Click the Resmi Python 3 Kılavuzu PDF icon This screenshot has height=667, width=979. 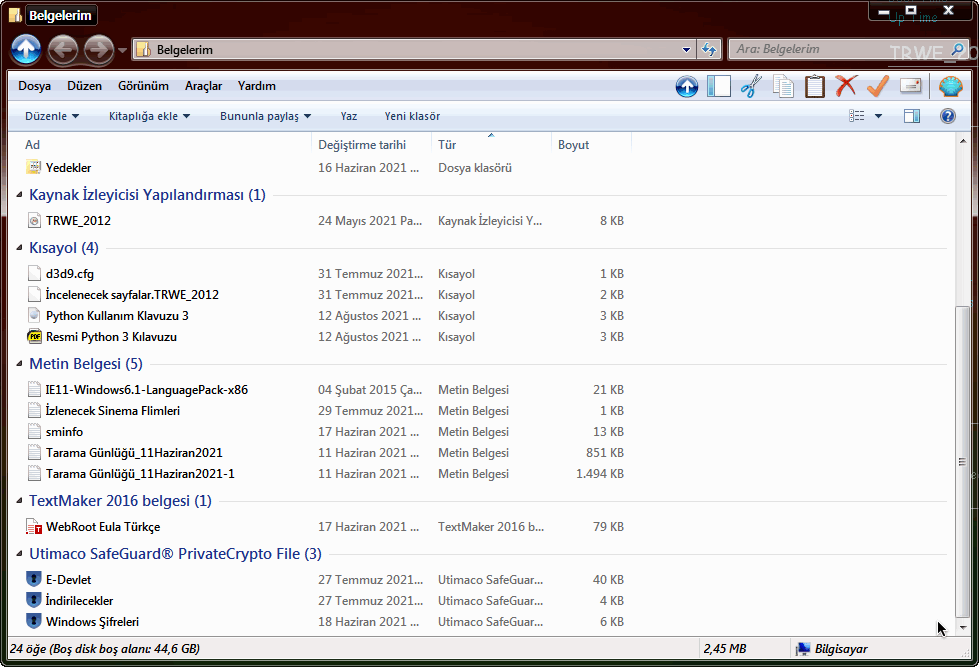[34, 337]
